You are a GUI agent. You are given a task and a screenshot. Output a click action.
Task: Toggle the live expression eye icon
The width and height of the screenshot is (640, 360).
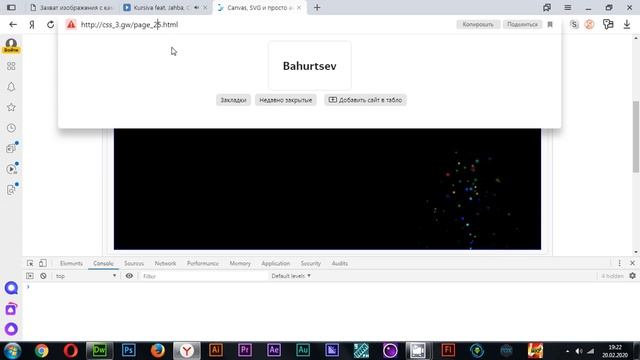point(129,276)
